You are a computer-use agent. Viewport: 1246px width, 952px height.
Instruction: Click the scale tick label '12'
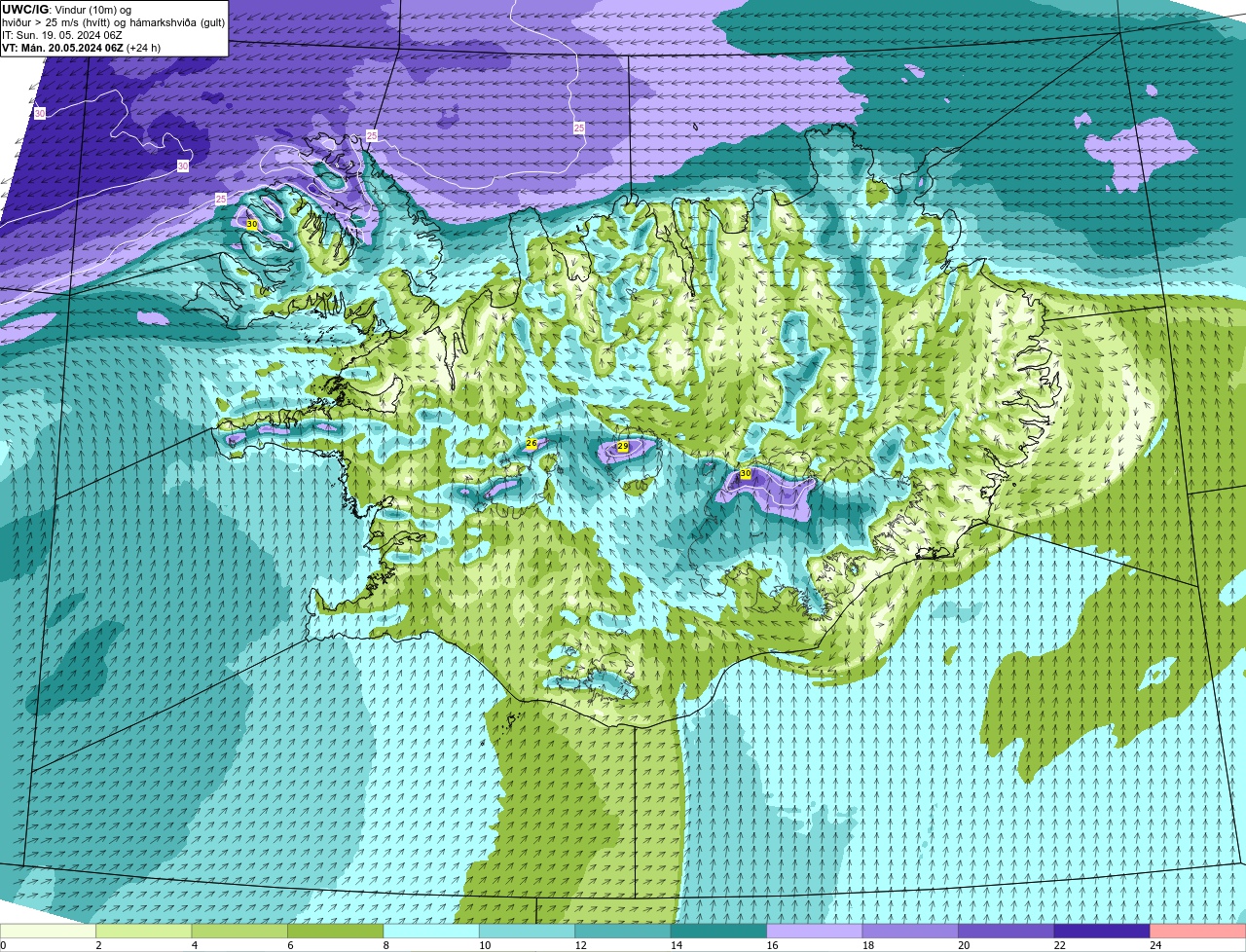(579, 945)
